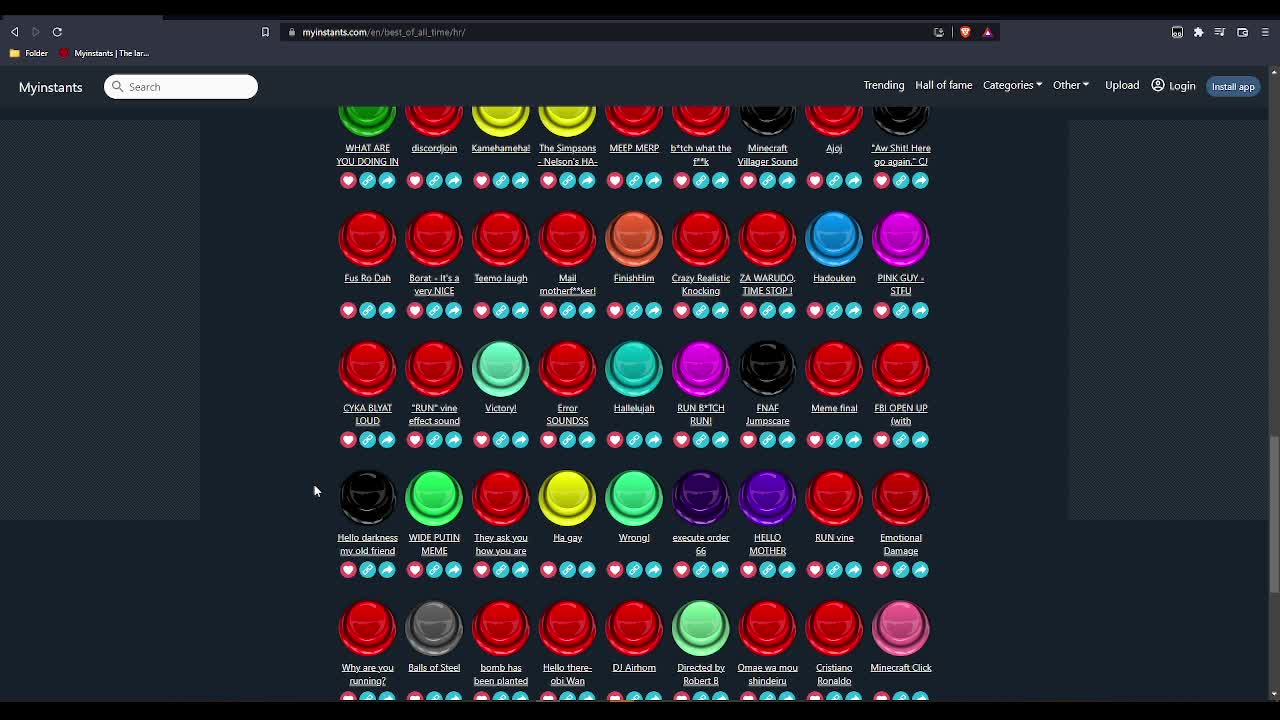Go to Myinstants home logo link
1280x720 pixels.
click(50, 87)
